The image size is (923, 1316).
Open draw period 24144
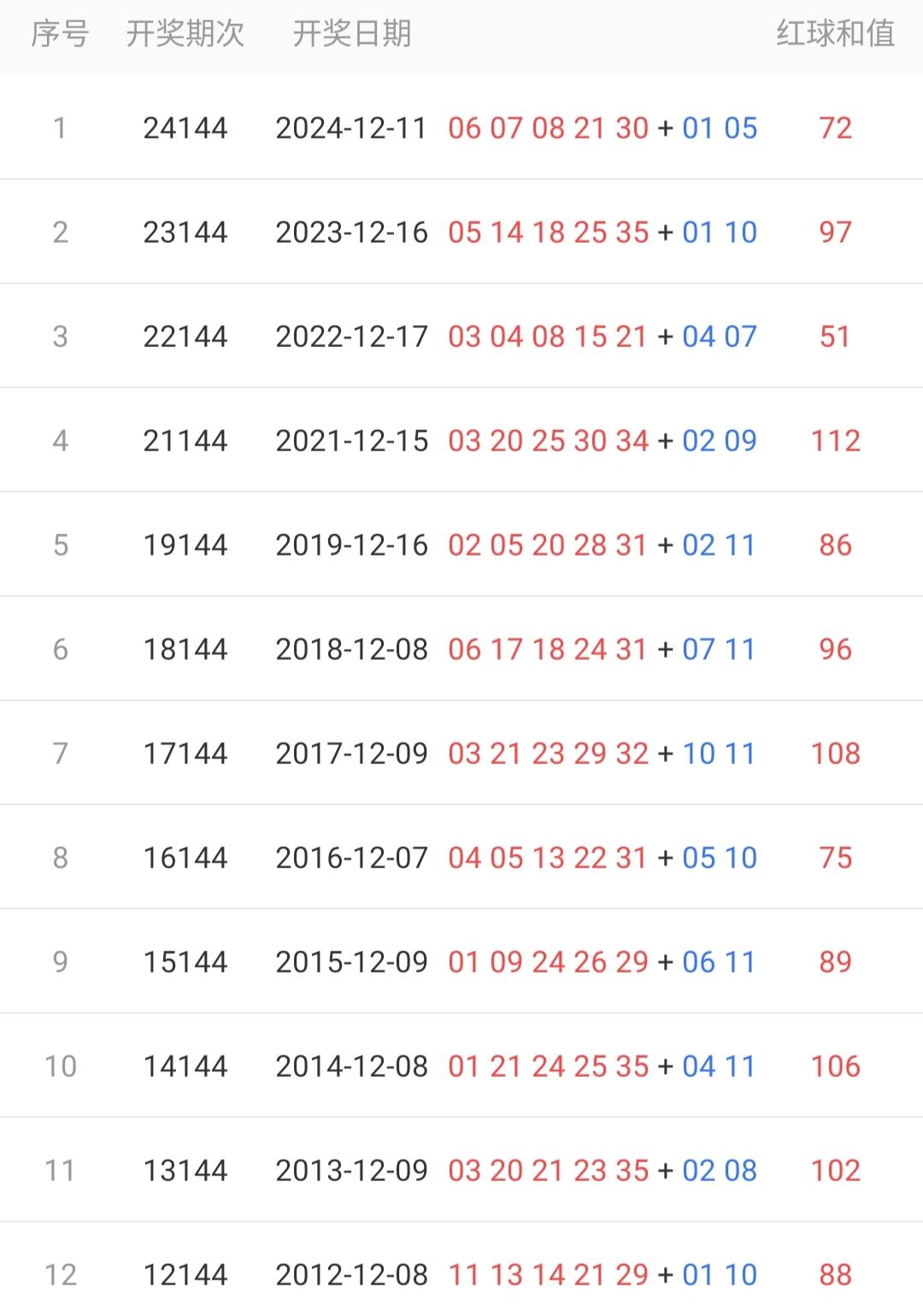pyautogui.click(x=185, y=128)
